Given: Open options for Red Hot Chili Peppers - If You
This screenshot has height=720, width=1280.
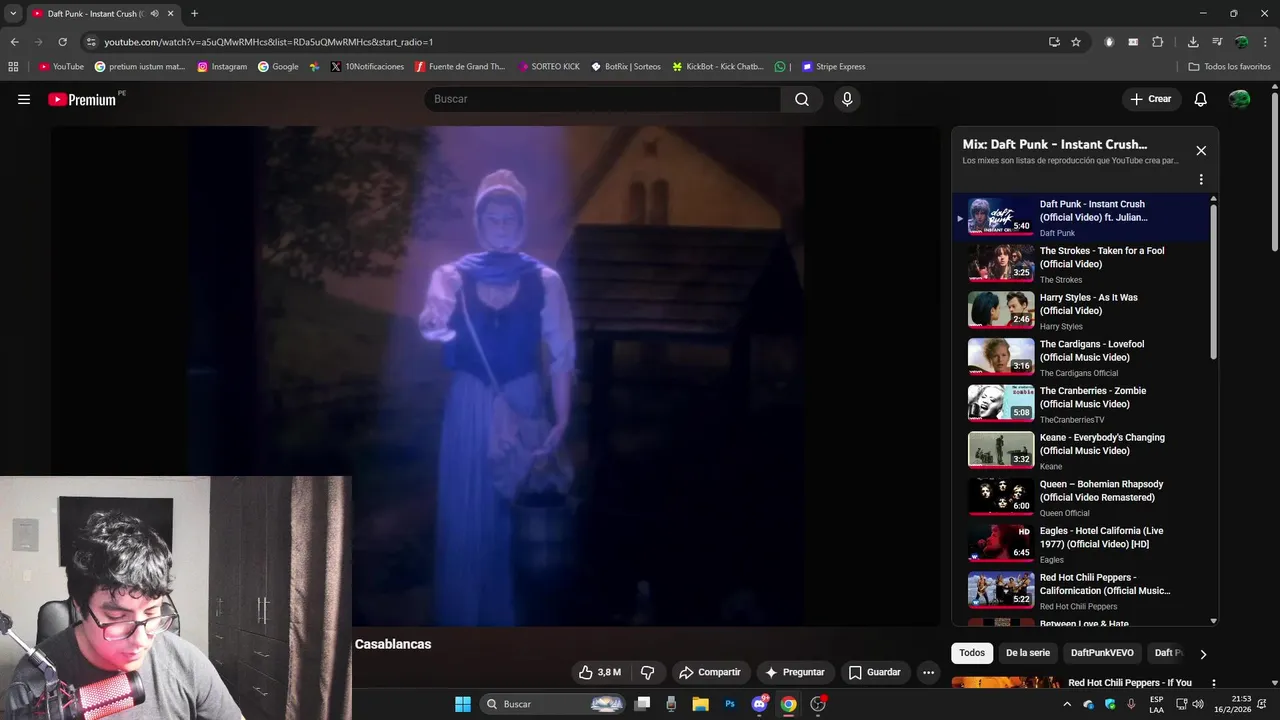Looking at the screenshot, I should tap(1214, 684).
